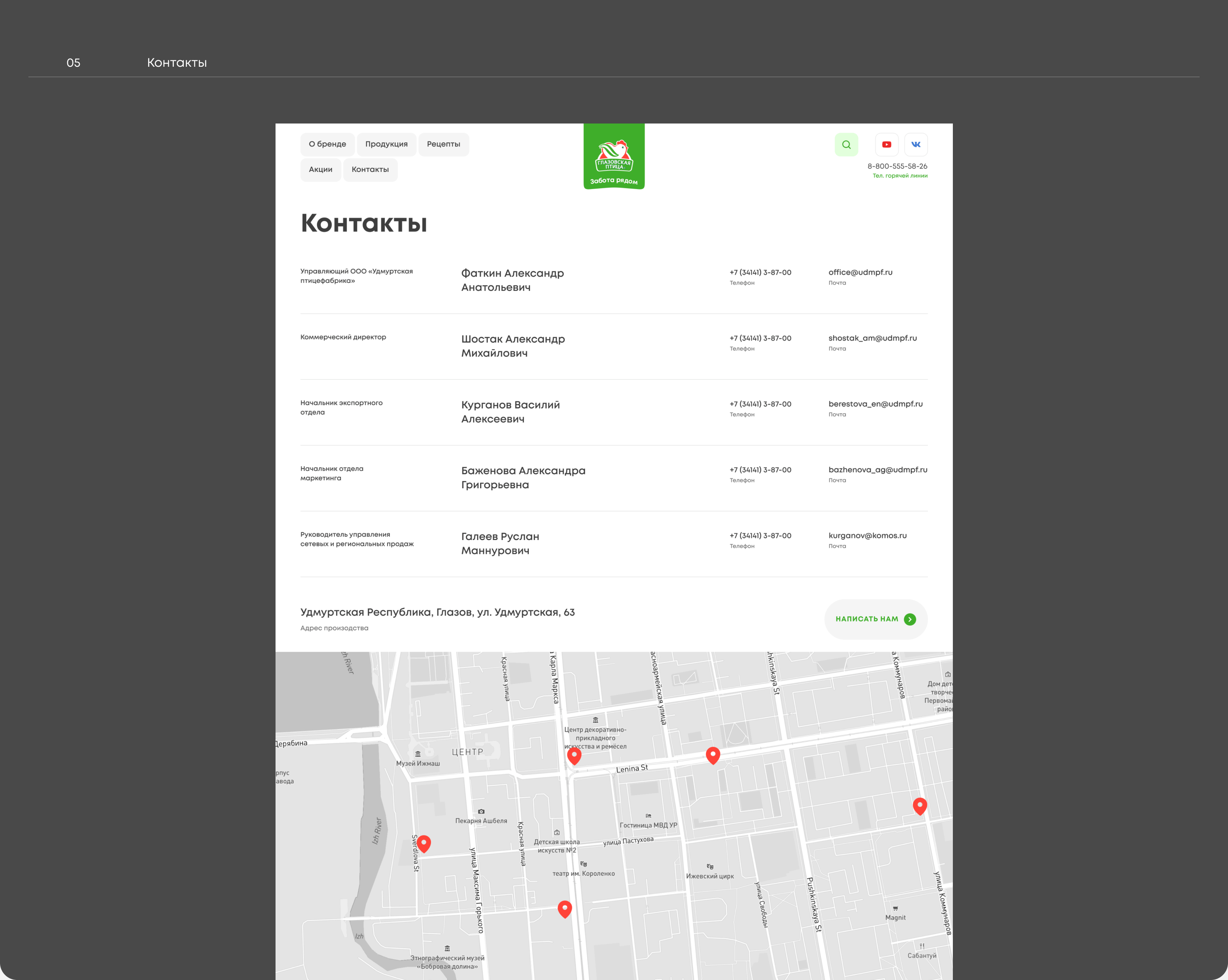Click the kurganov@komos.ru email address
Image resolution: width=1228 pixels, height=980 pixels.
867,536
